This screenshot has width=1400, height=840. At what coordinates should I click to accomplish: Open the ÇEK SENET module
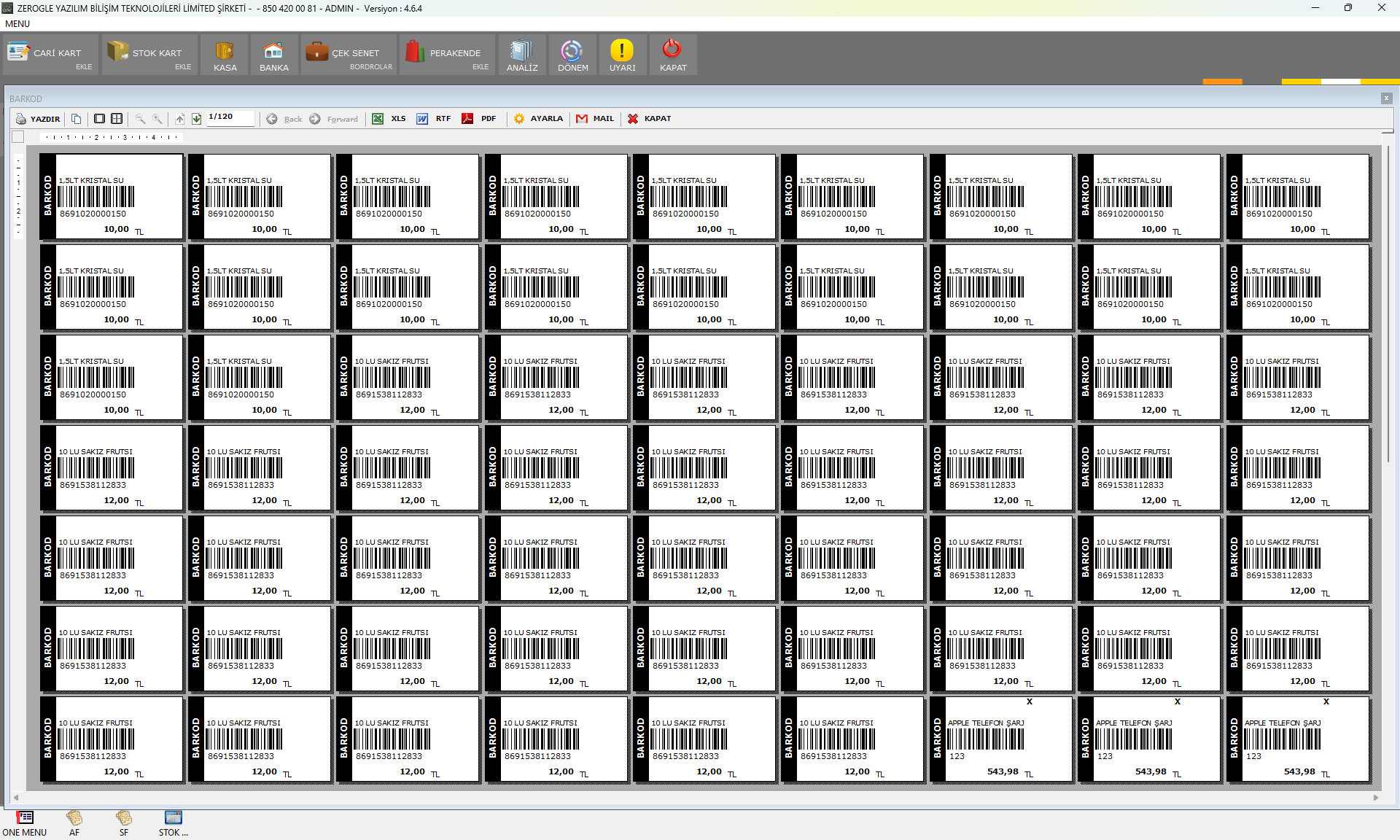coord(349,53)
